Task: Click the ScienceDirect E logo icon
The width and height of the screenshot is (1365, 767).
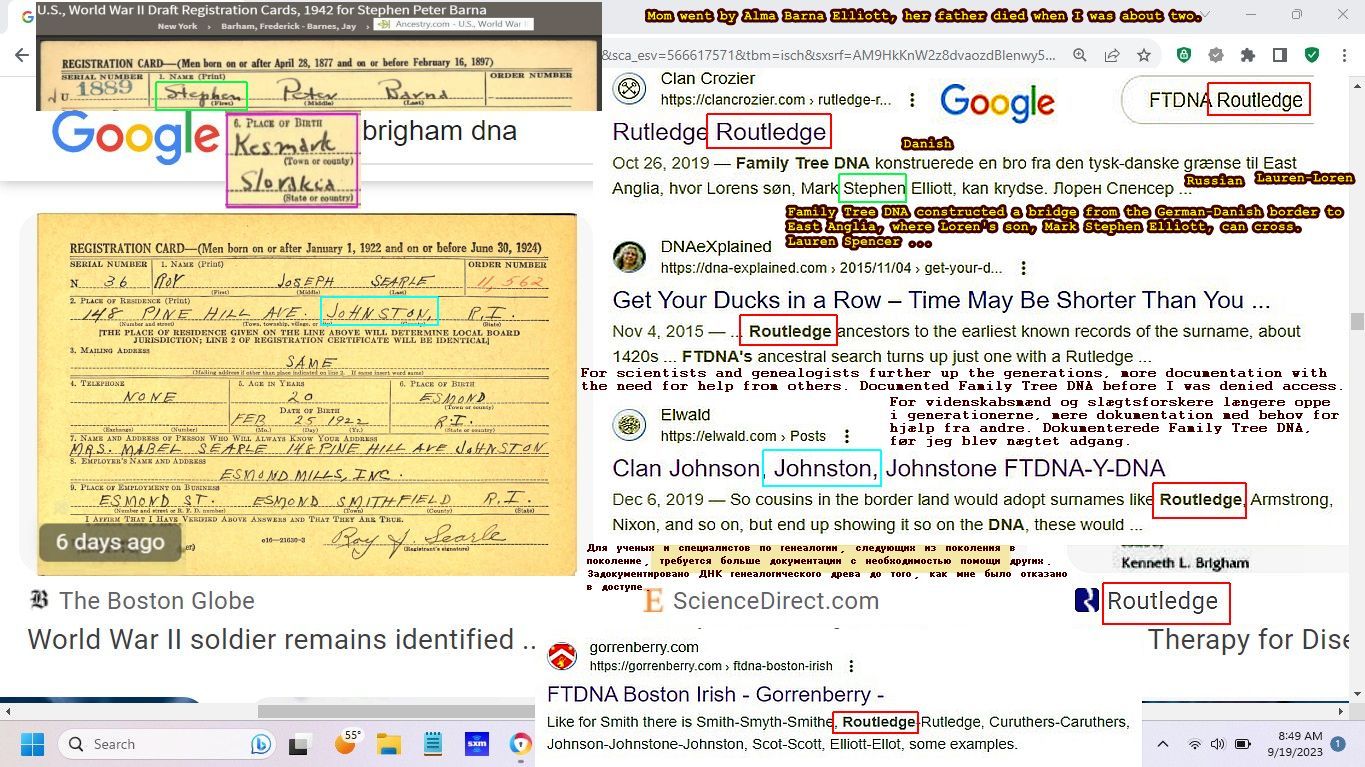Action: tap(654, 600)
